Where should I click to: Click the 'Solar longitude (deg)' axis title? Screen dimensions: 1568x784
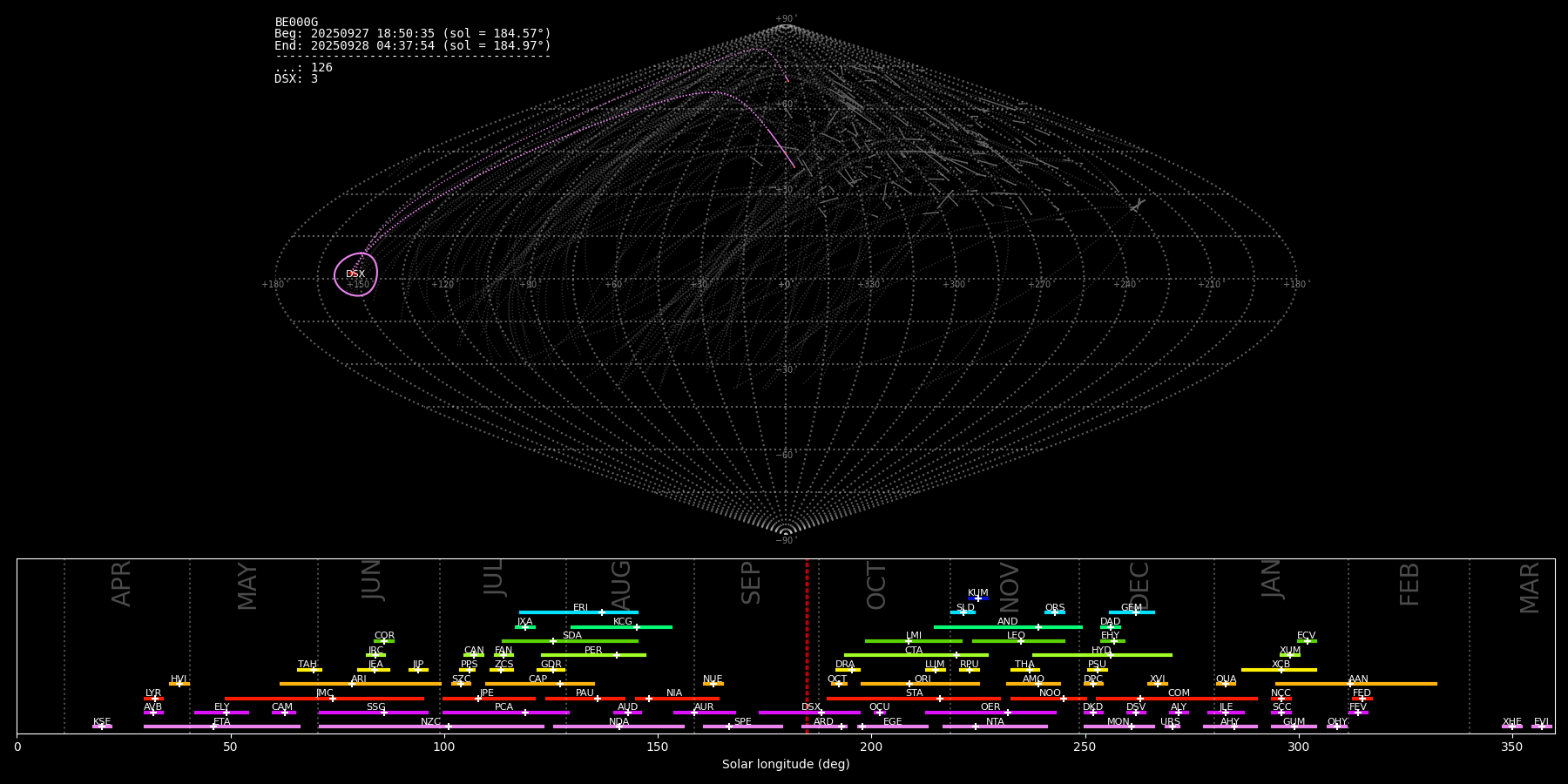[786, 765]
